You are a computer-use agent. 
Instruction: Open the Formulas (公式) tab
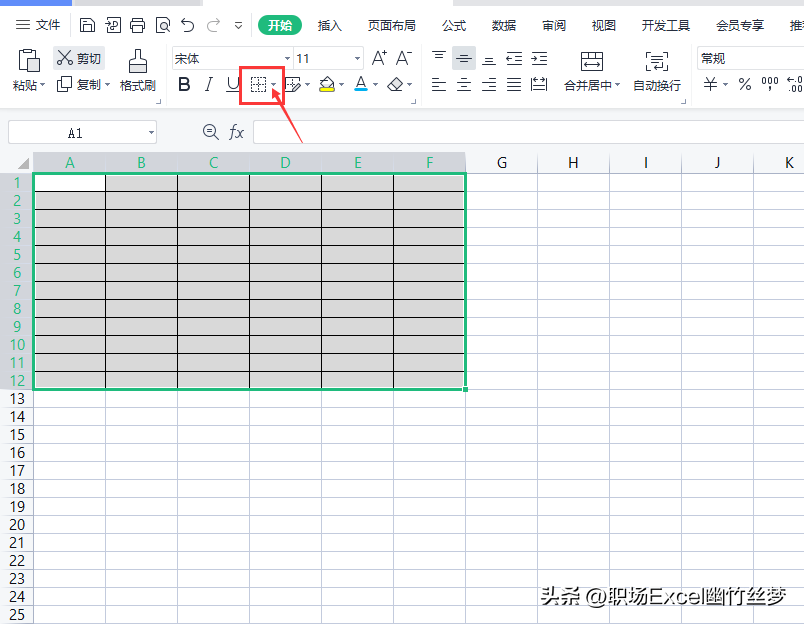point(454,25)
